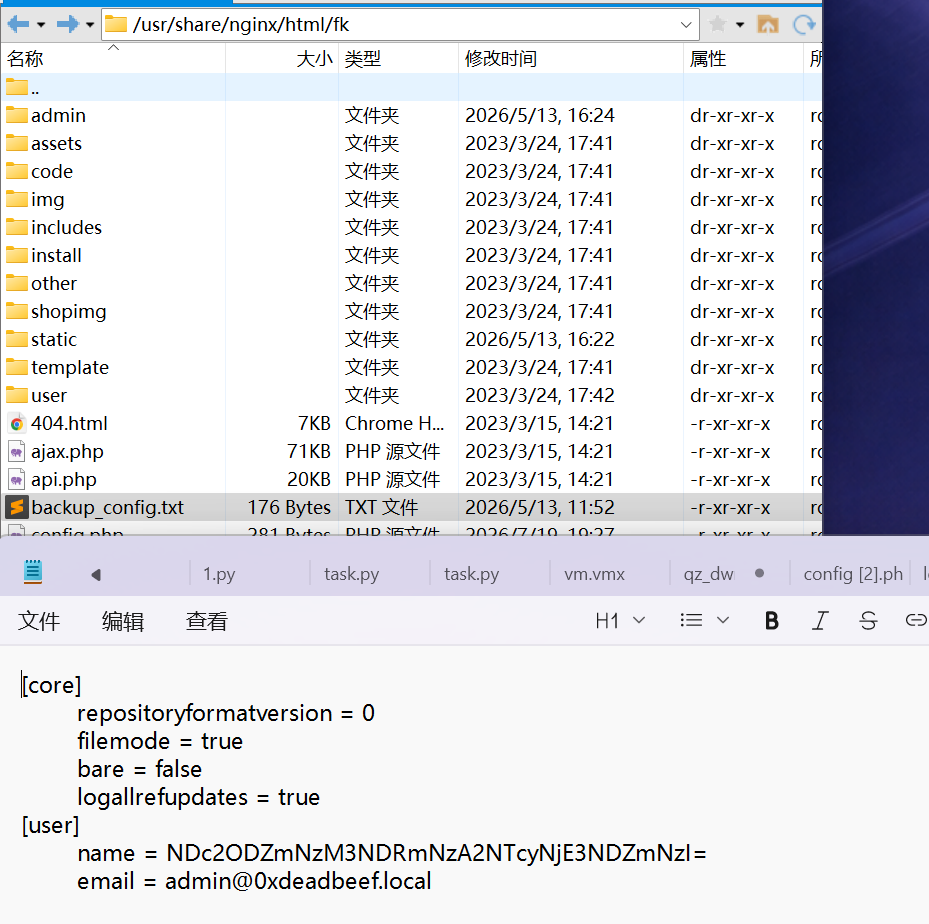Sort by the 名称 column header
Image resolution: width=929 pixels, height=924 pixels.
[113, 59]
